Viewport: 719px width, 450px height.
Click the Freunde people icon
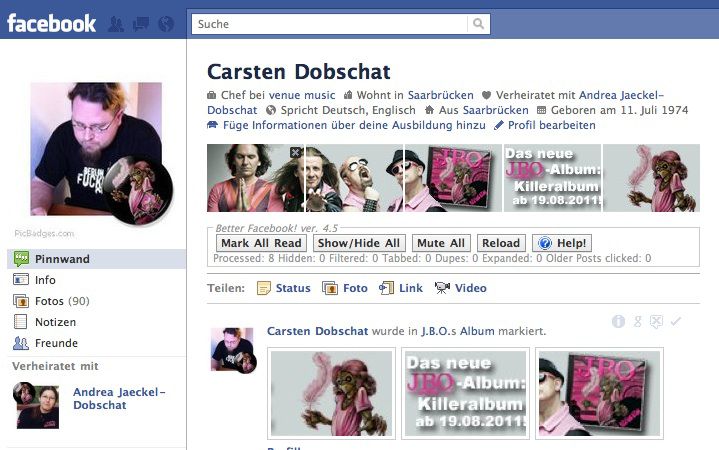pos(21,343)
